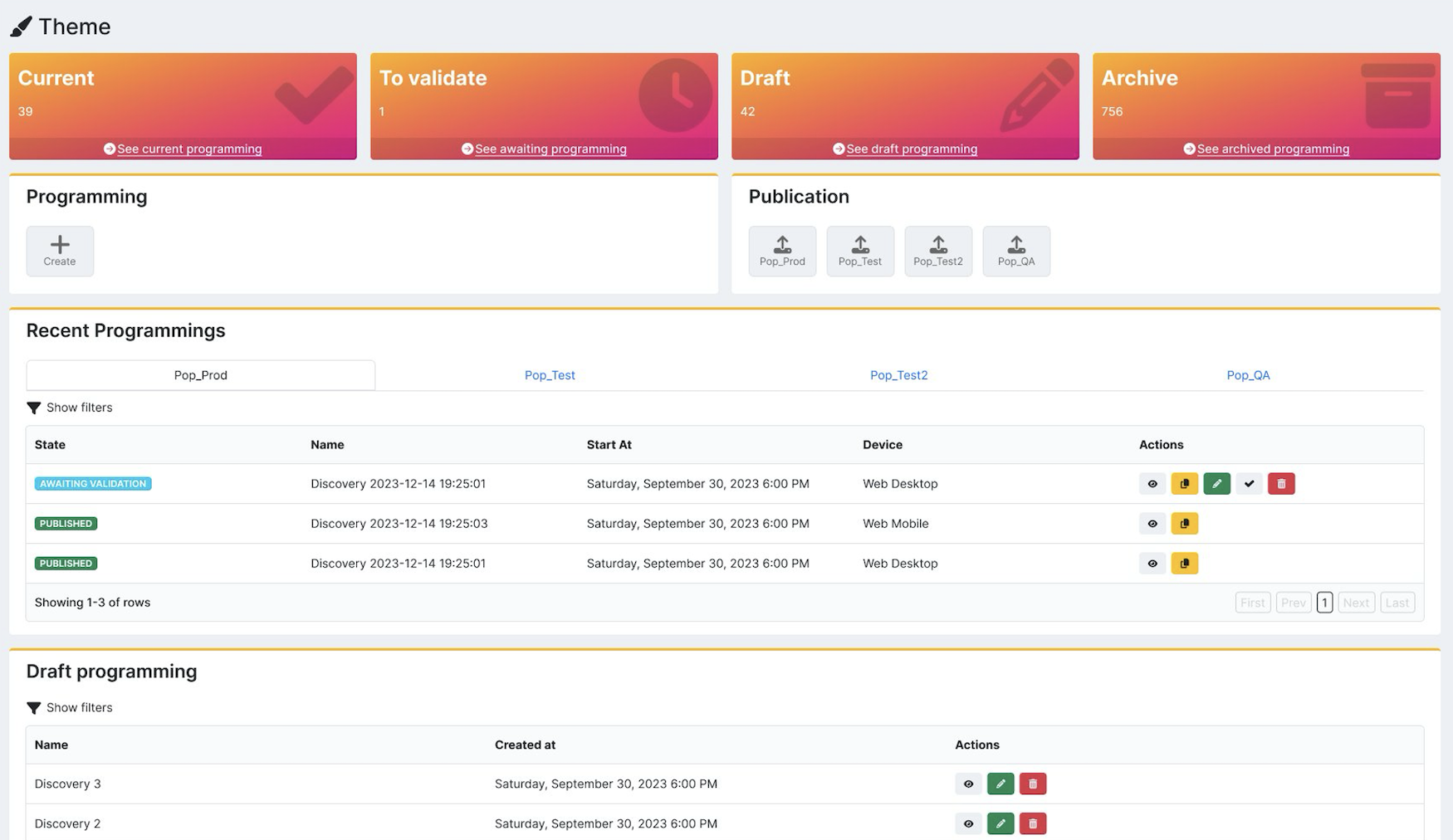Click the Web Mobile device cell

point(896,524)
